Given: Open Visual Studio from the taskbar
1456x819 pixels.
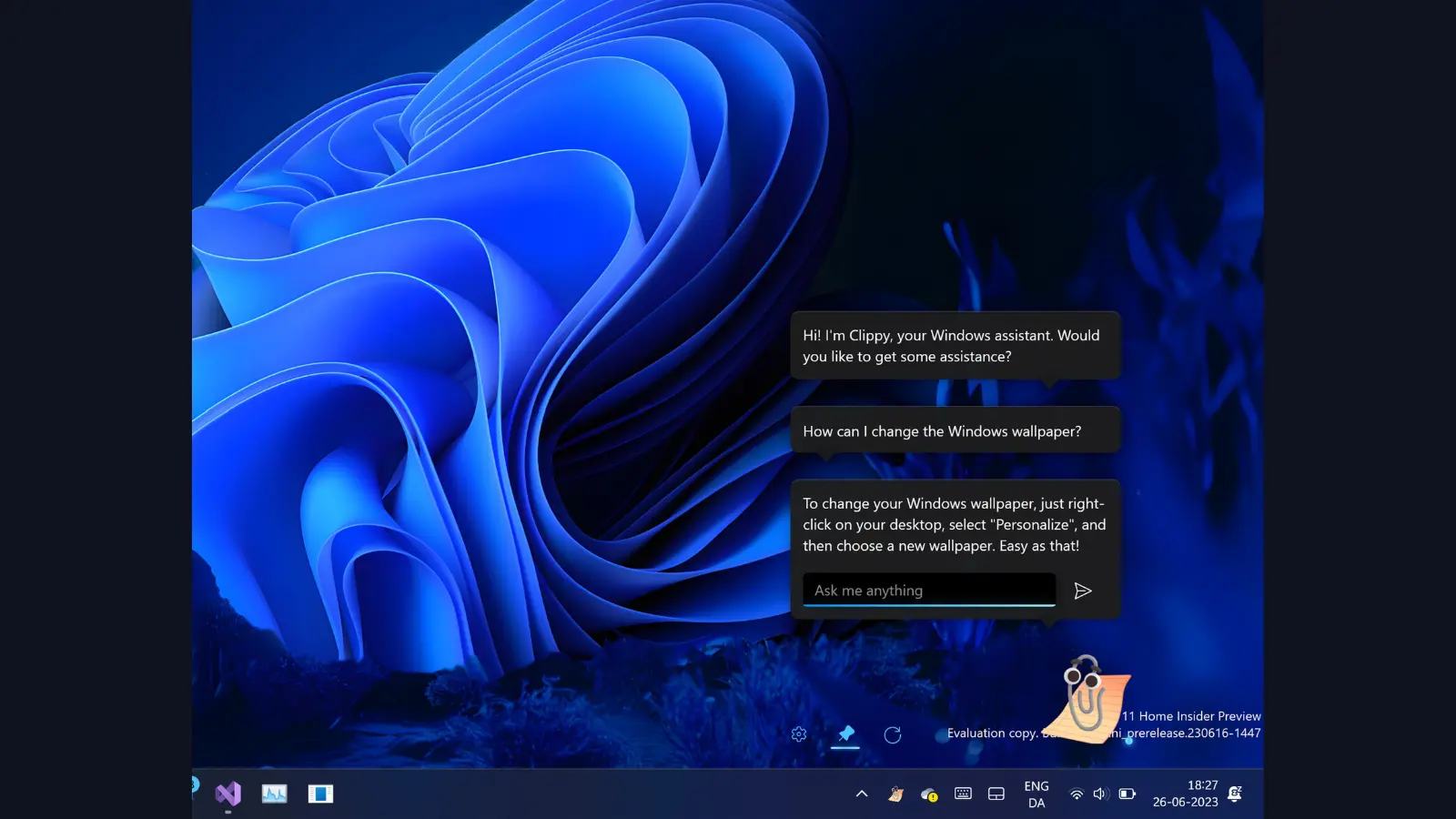Looking at the screenshot, I should coord(228,794).
